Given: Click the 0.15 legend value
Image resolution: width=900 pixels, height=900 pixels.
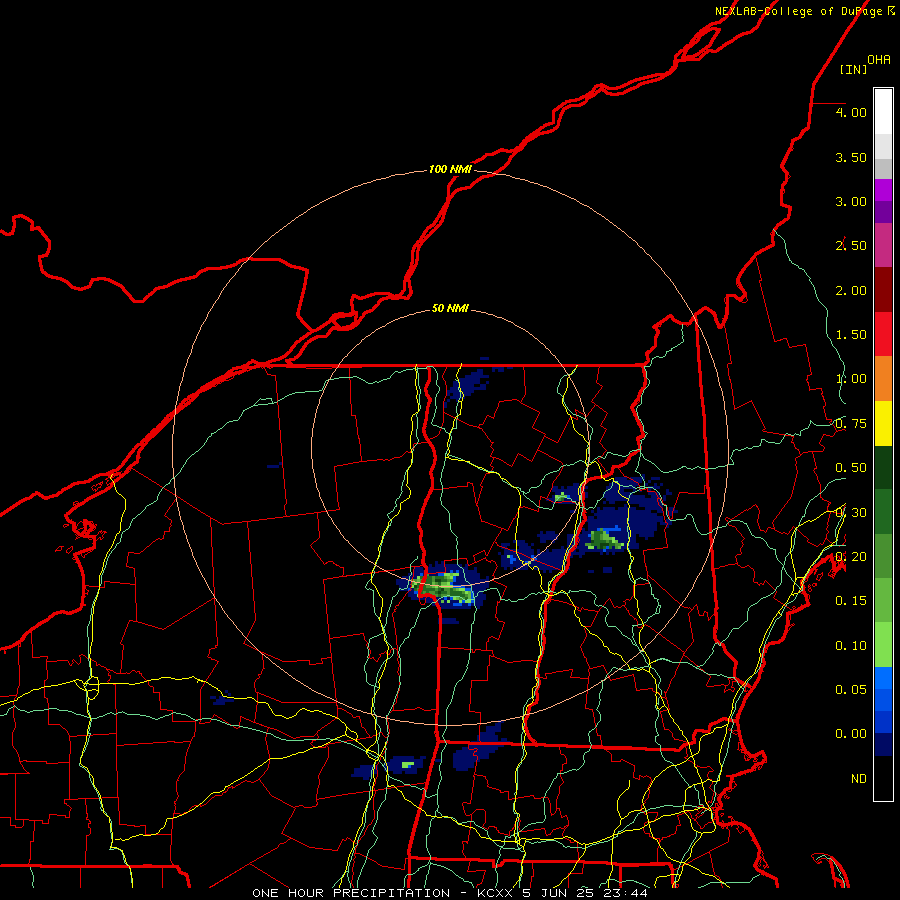Looking at the screenshot, I should point(851,601).
